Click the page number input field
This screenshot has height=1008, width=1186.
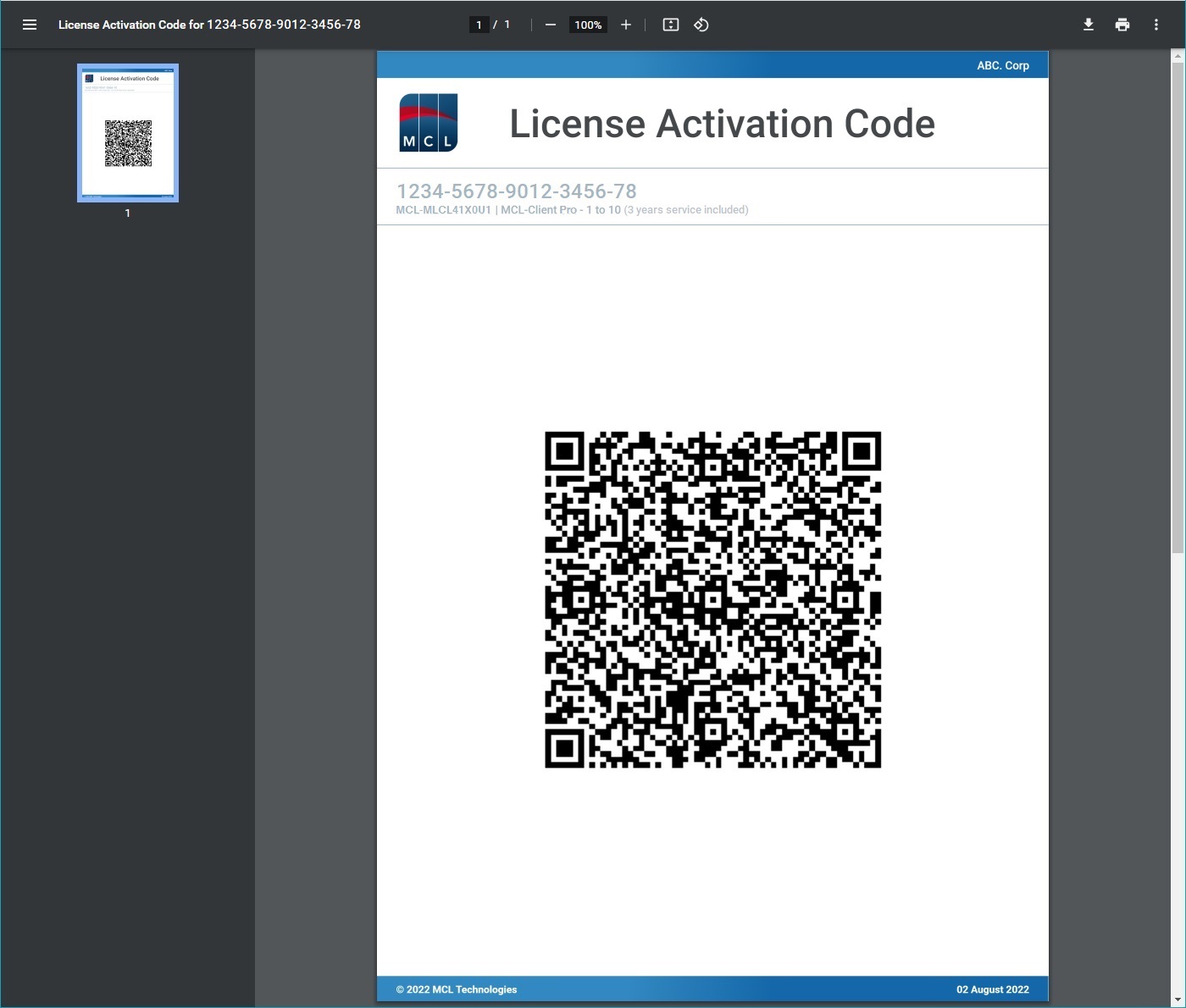click(479, 25)
